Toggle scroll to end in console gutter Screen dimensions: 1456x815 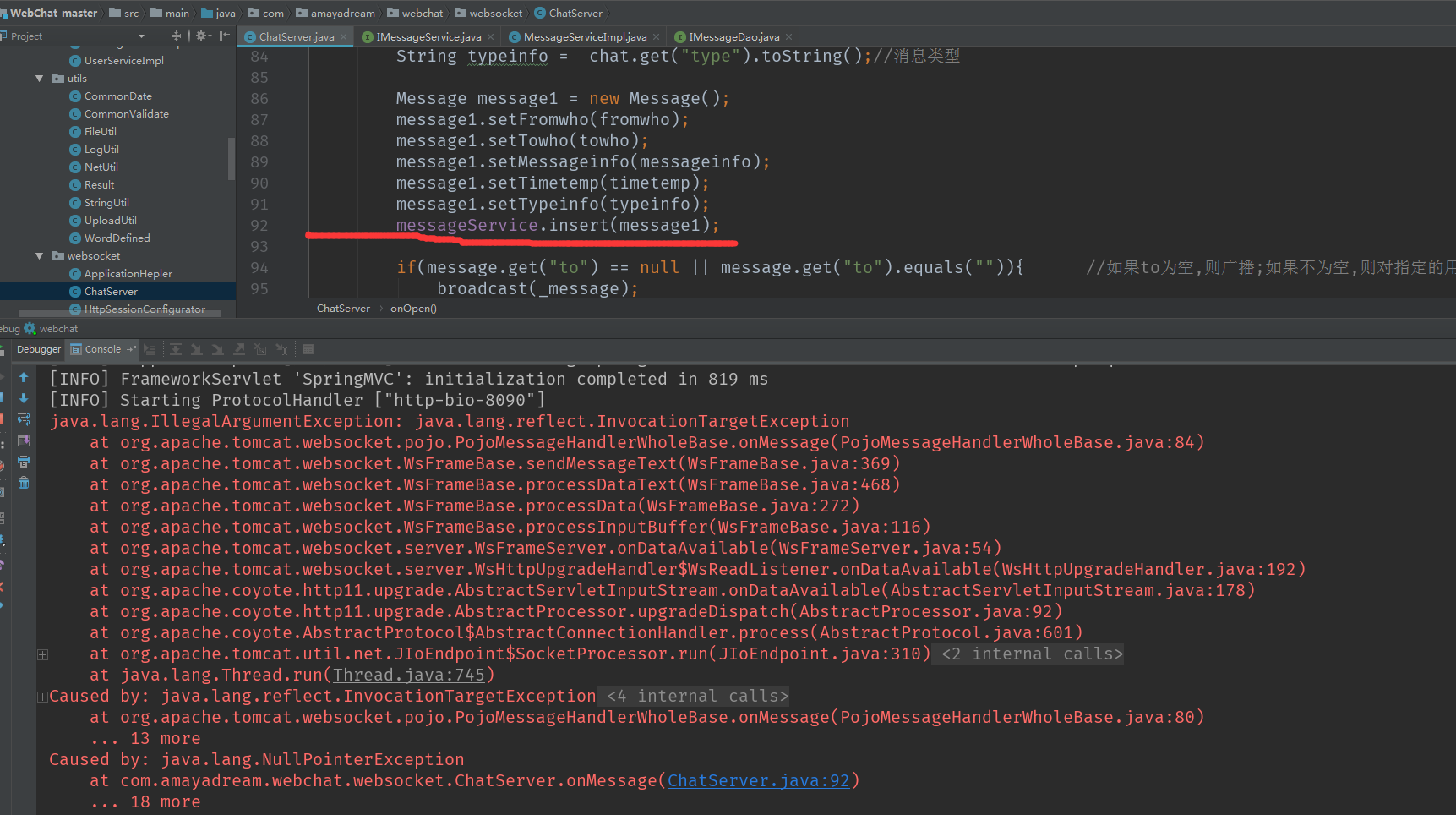pos(24,441)
